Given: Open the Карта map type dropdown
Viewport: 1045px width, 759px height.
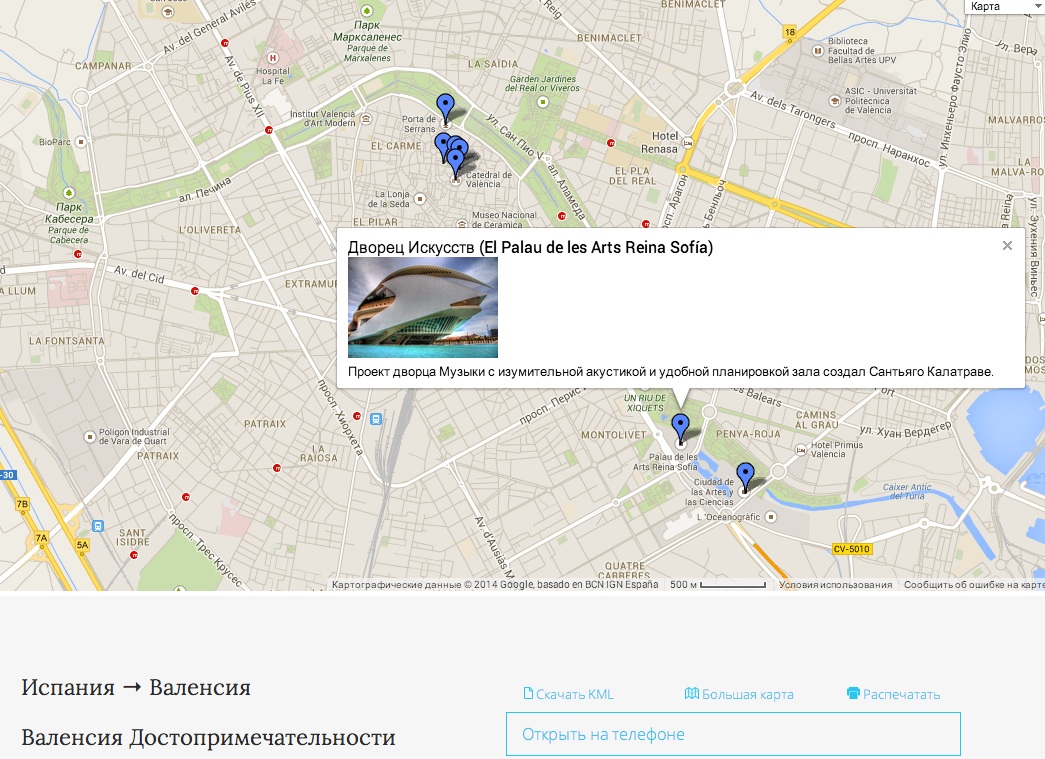Looking at the screenshot, I should click(1004, 6).
